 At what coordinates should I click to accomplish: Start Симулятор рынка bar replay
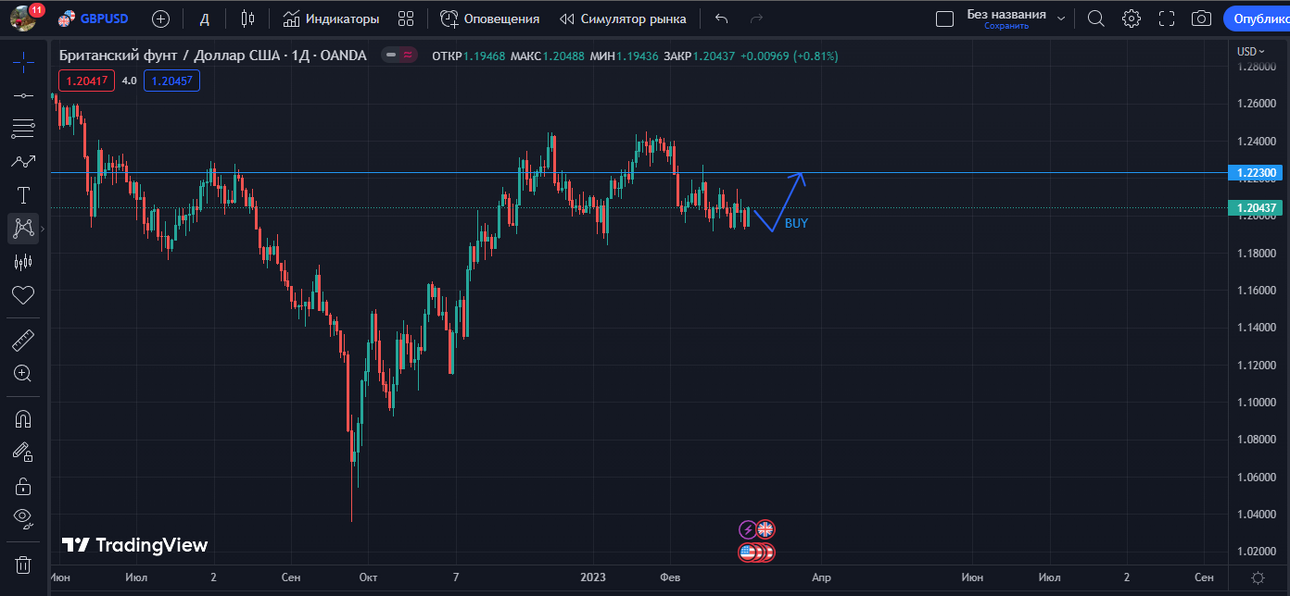point(623,19)
